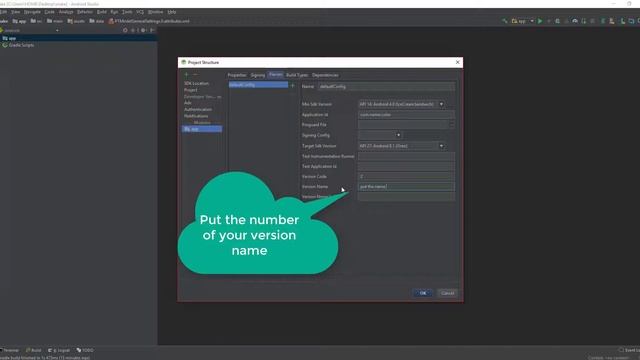This screenshot has width=640, height=360.
Task: Click Test Instrumentation Runner input field
Action: click(x=406, y=156)
